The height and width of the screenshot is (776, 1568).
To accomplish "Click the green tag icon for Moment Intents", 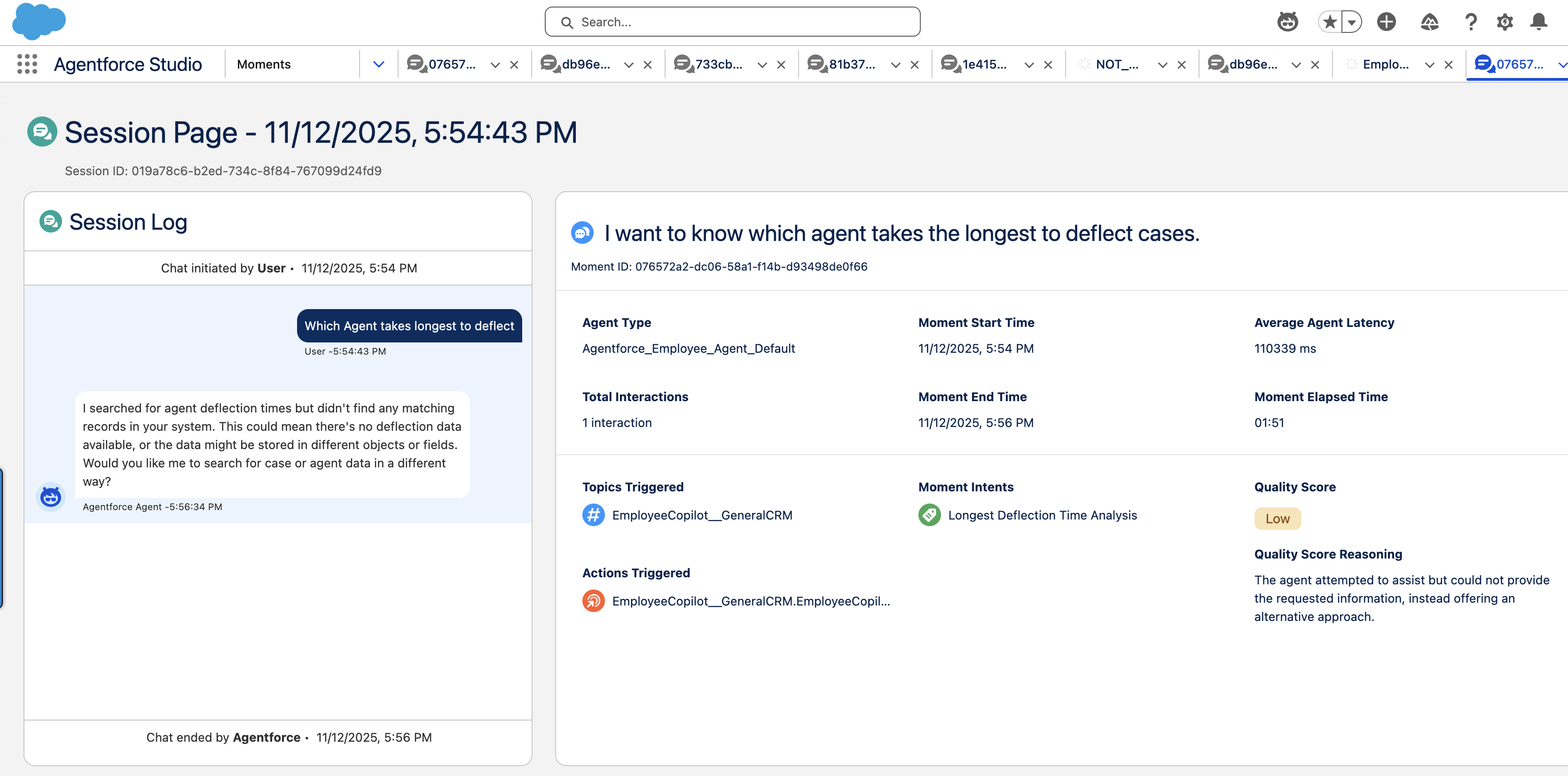I will click(x=930, y=515).
